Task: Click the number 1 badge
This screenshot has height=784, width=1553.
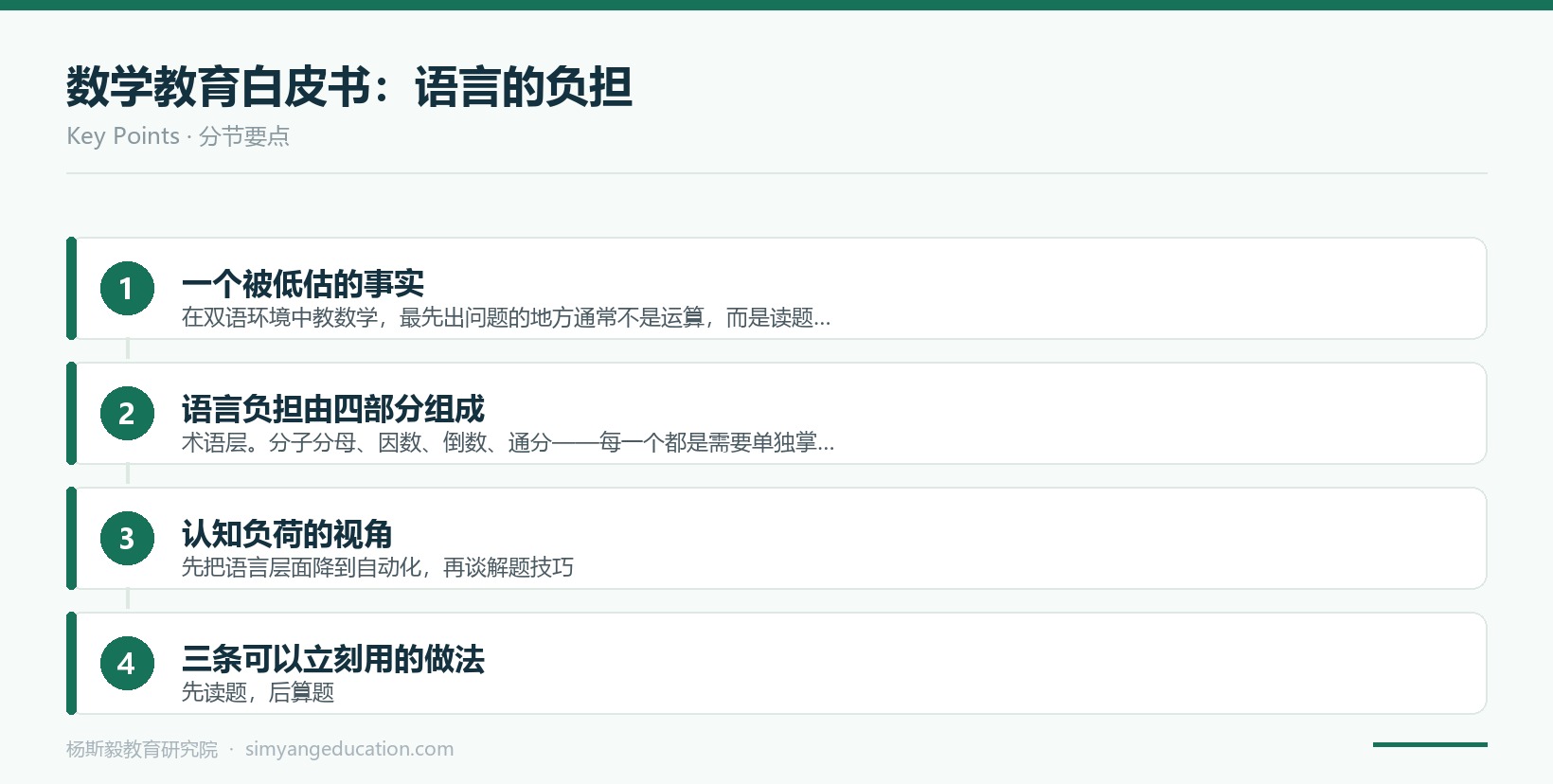Action: pos(127,288)
